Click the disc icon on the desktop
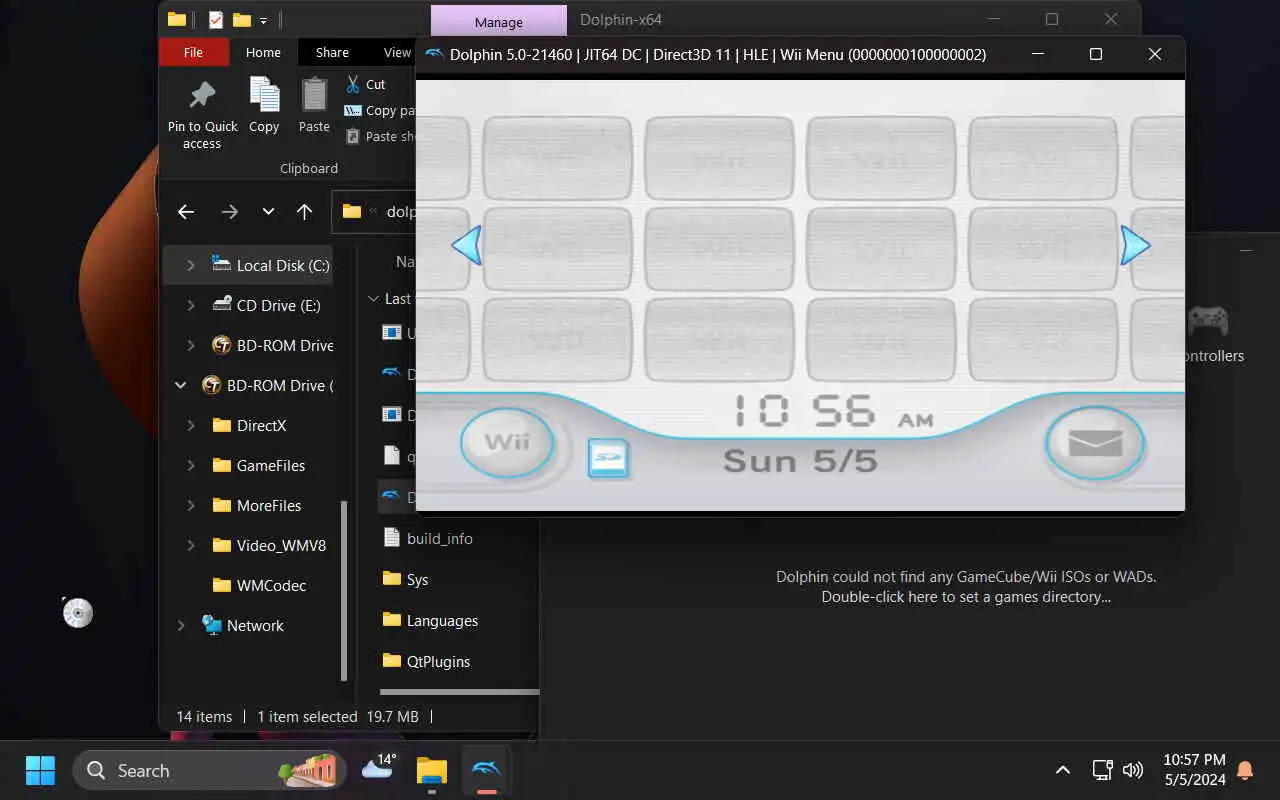Image resolution: width=1280 pixels, height=800 pixels. click(x=77, y=612)
